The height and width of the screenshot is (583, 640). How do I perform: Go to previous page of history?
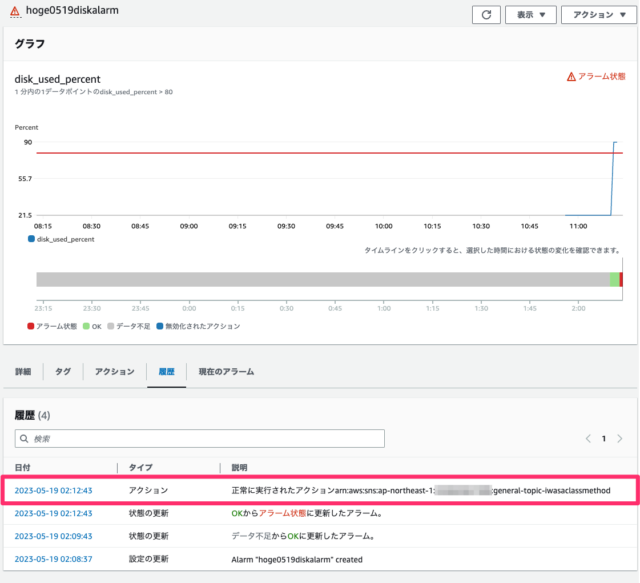[587, 438]
